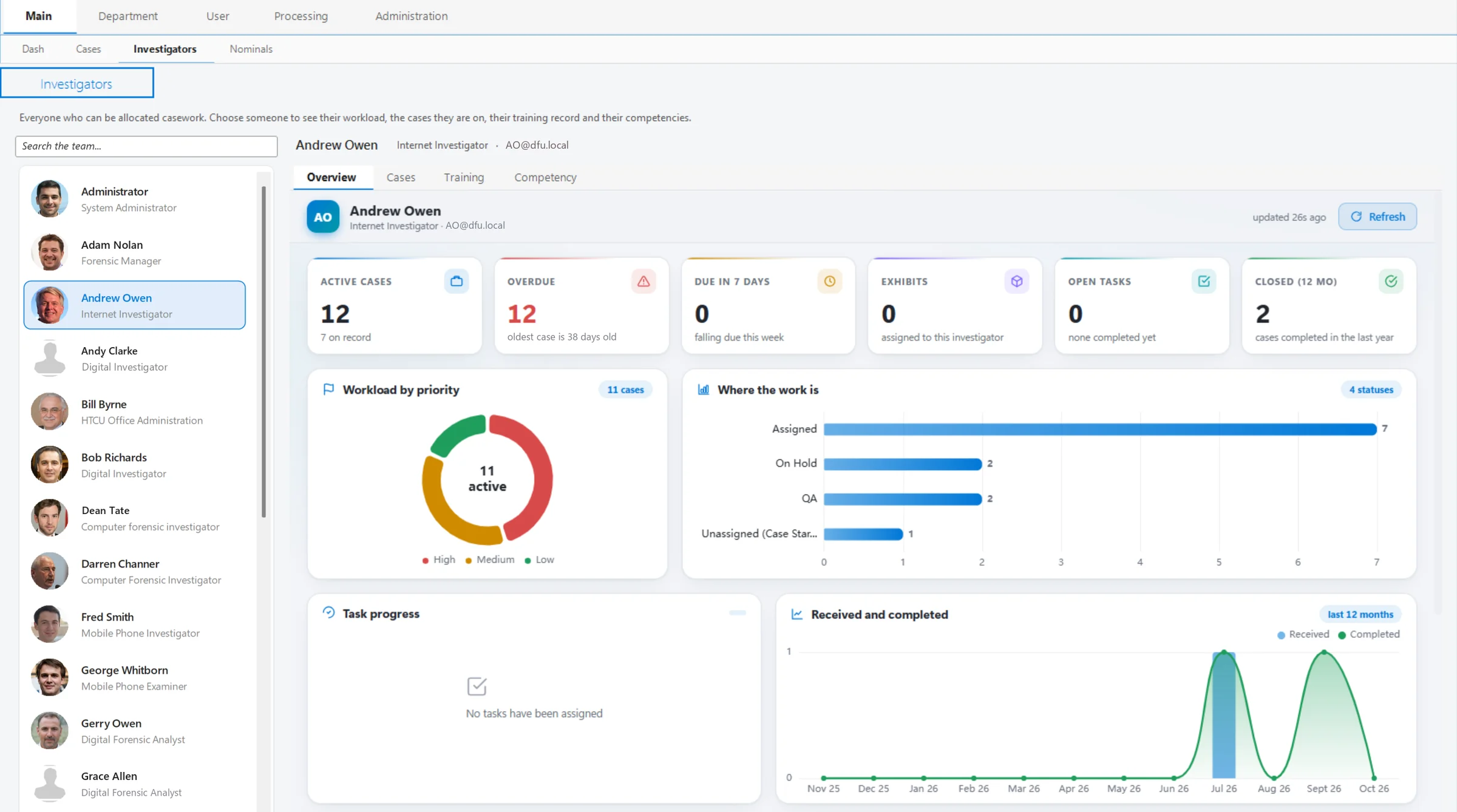Toggle the Received legend series

coord(1303,634)
